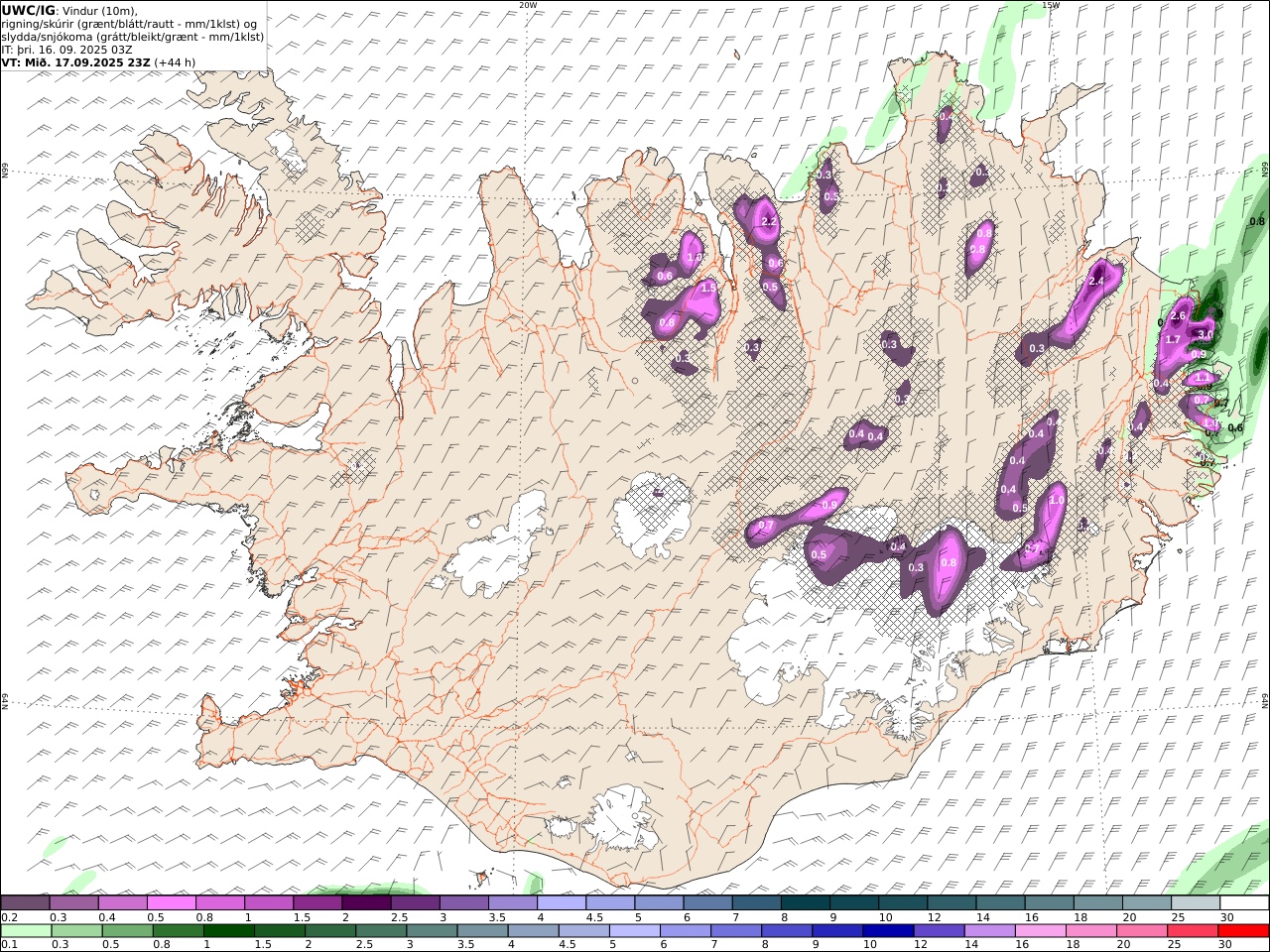1270x952 pixels.
Task: Click the dark teal swatch at 9 on snow scale
Action: click(854, 903)
